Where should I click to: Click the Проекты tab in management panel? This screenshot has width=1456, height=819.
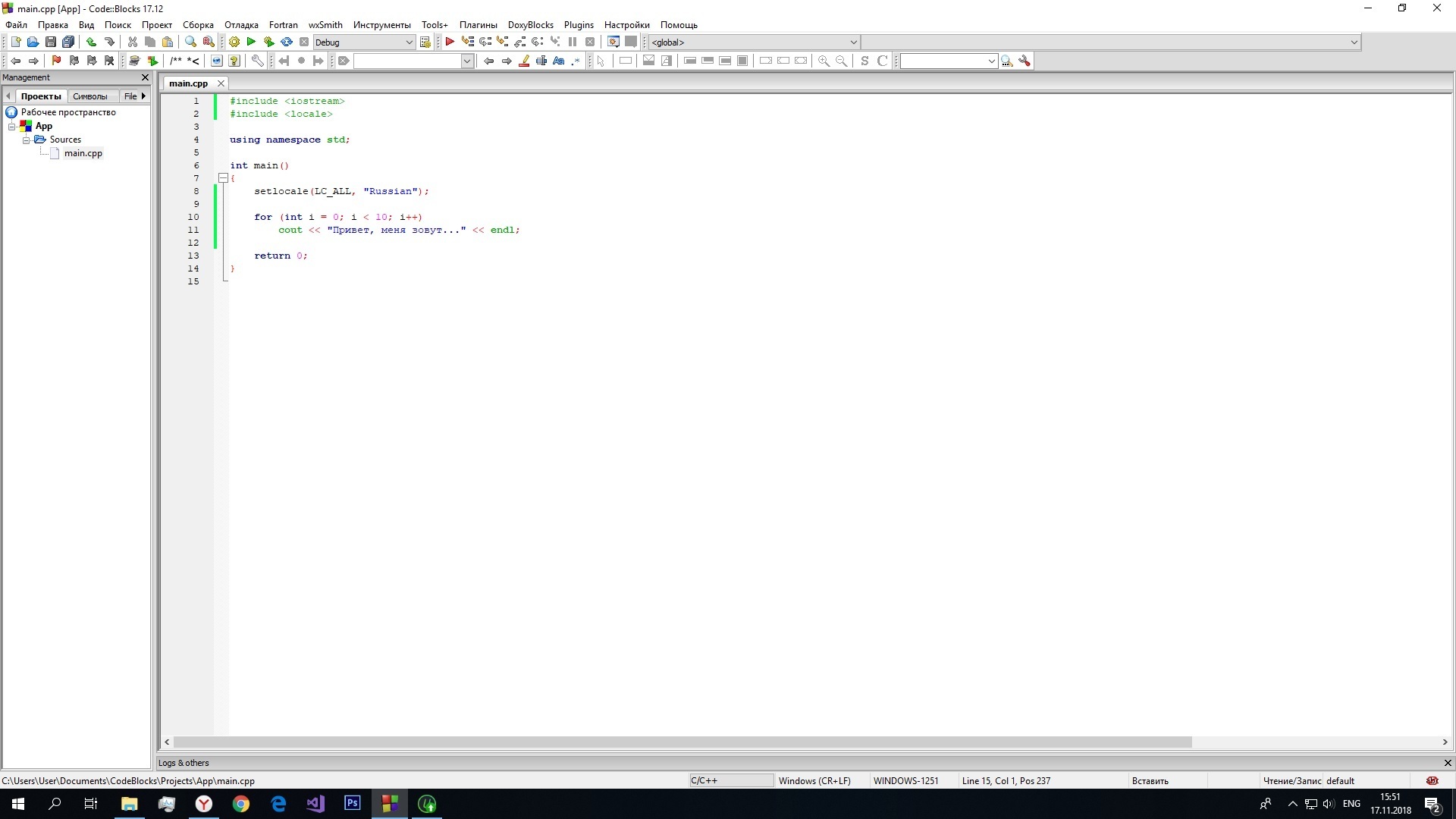tap(40, 95)
